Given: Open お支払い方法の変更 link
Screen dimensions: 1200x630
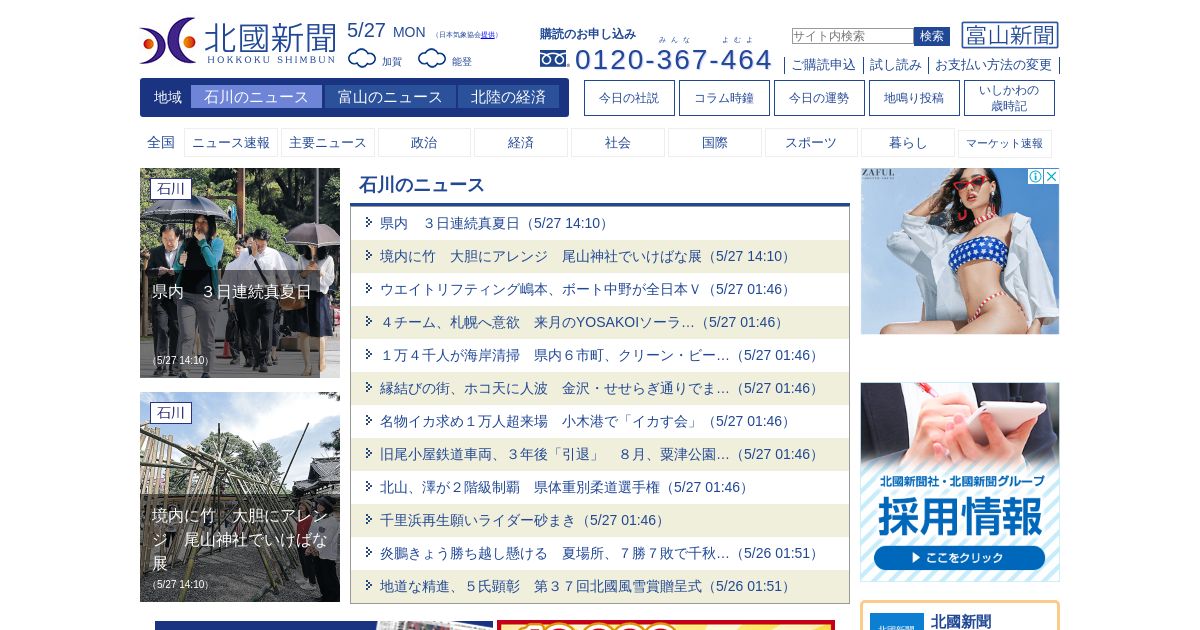Looking at the screenshot, I should 993,65.
